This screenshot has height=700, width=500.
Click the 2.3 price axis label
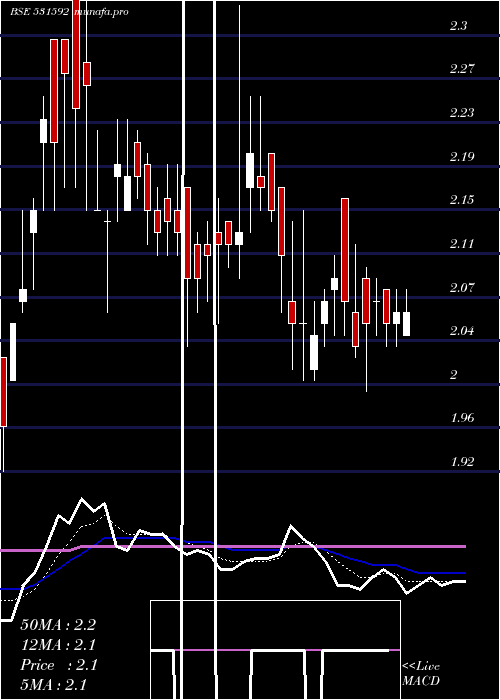coord(458,26)
